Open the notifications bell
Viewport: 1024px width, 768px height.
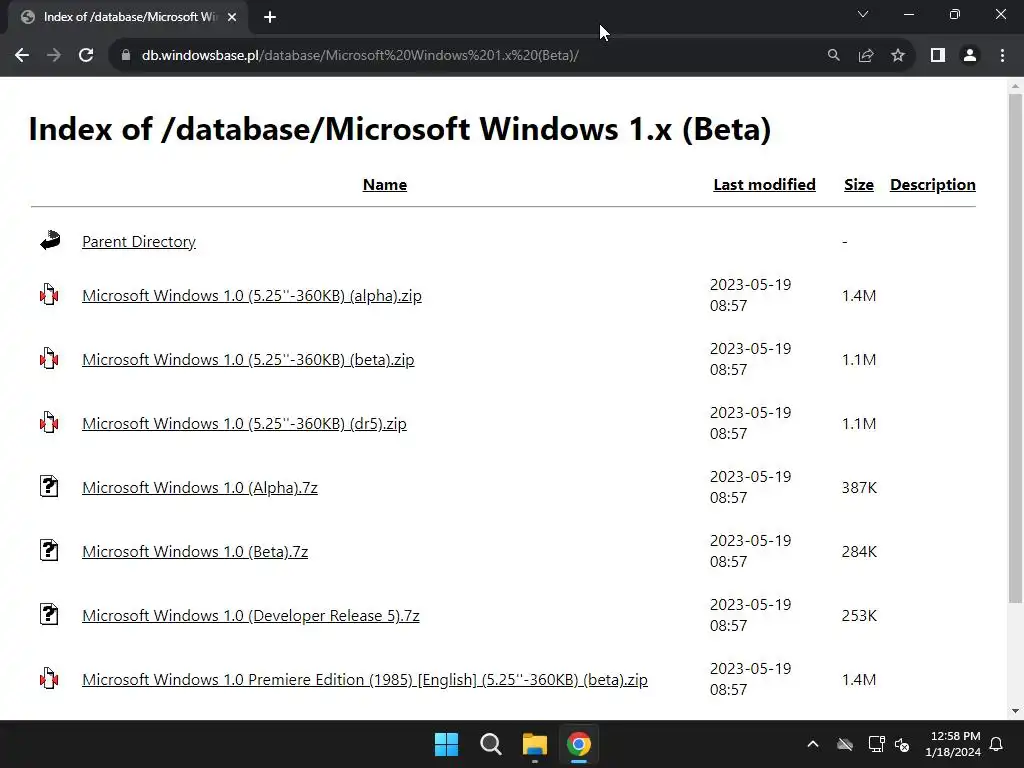click(x=997, y=744)
